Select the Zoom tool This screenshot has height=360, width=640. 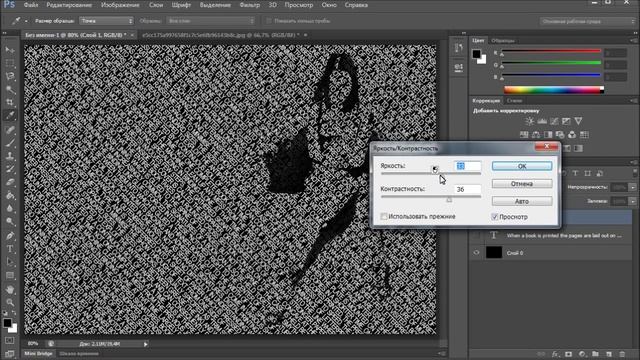[10, 302]
